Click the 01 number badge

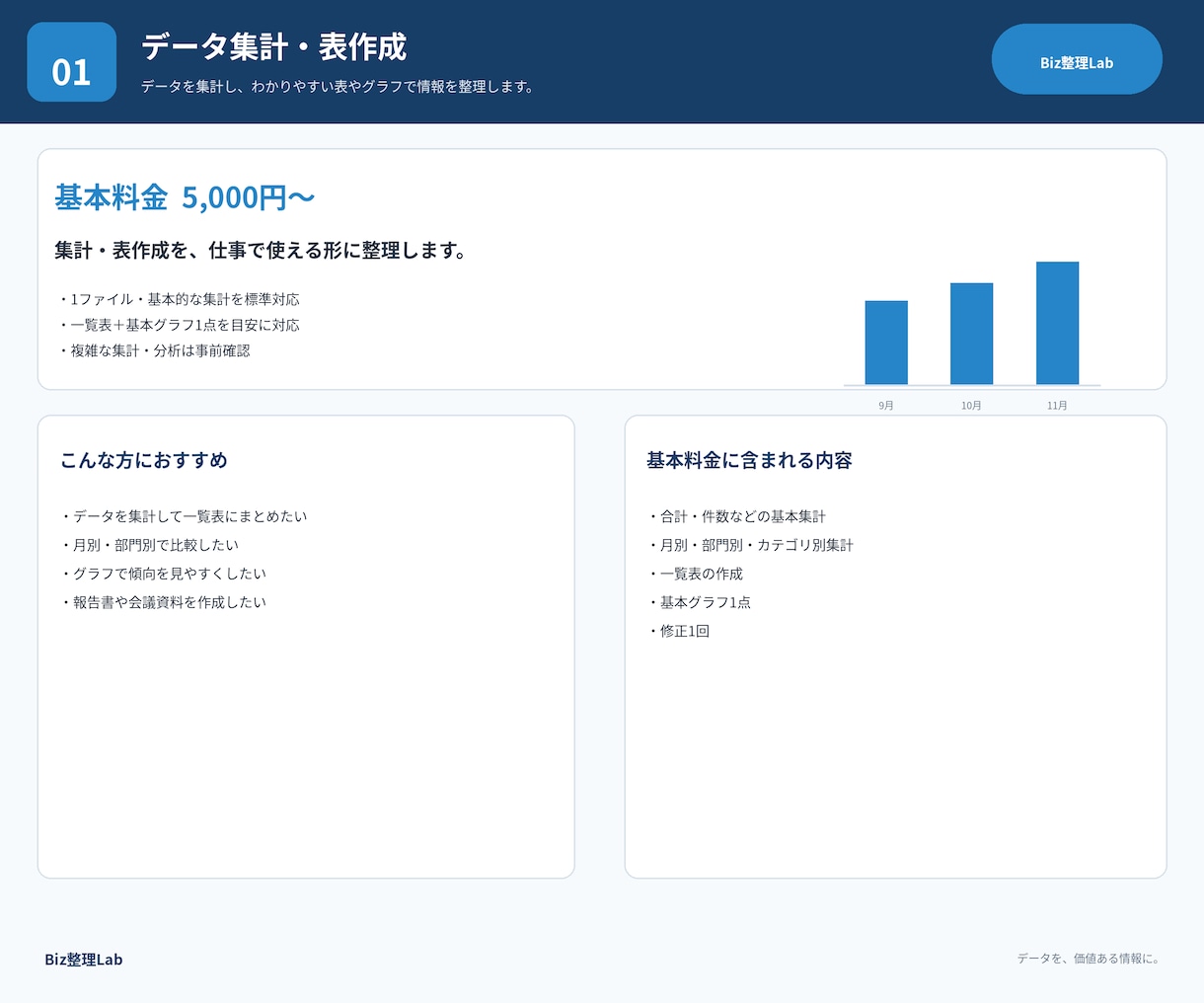[x=72, y=62]
